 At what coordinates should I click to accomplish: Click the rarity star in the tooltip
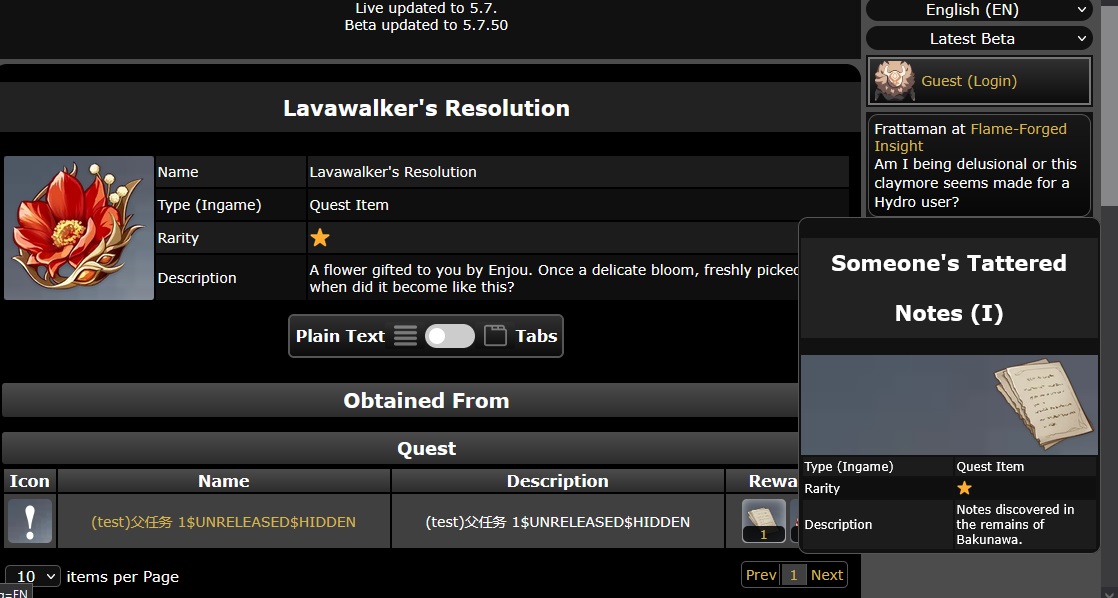[964, 488]
